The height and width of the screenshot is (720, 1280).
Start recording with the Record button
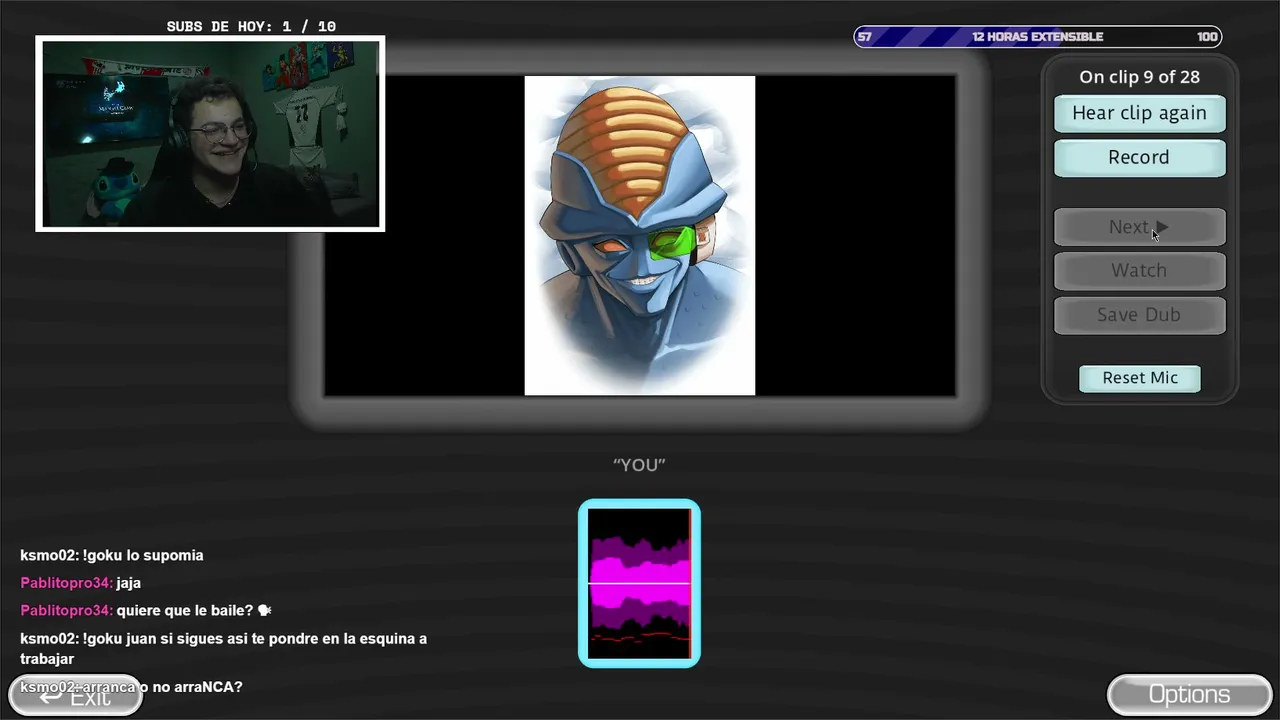click(1139, 157)
